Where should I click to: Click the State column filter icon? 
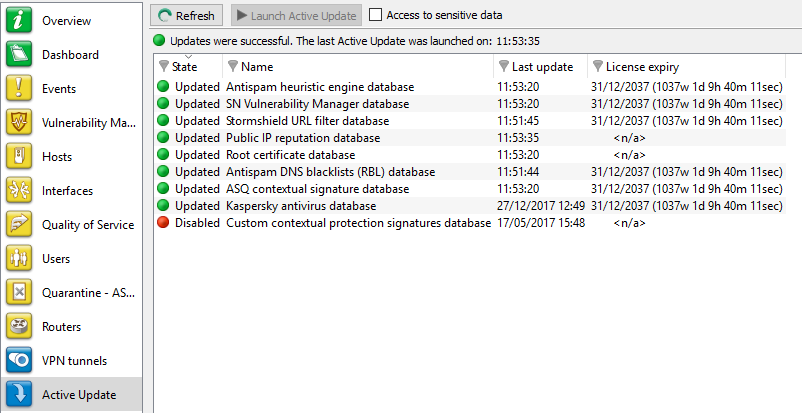point(164,67)
